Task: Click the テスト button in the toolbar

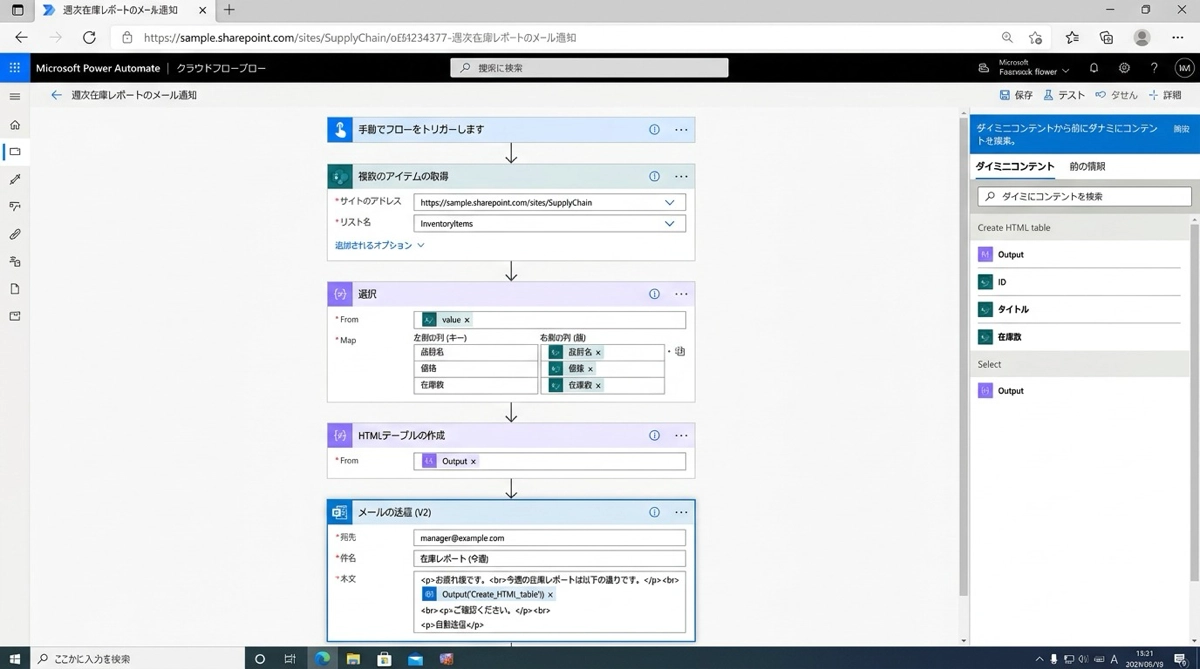Action: (1064, 95)
